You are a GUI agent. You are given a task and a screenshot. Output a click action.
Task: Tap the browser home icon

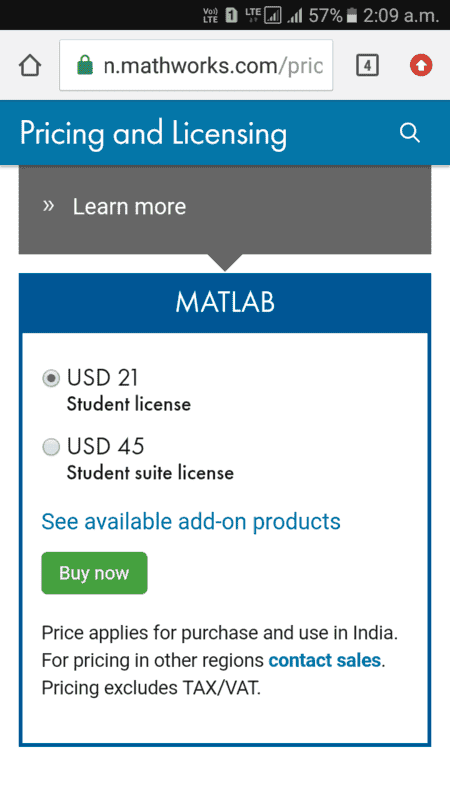coord(30,66)
